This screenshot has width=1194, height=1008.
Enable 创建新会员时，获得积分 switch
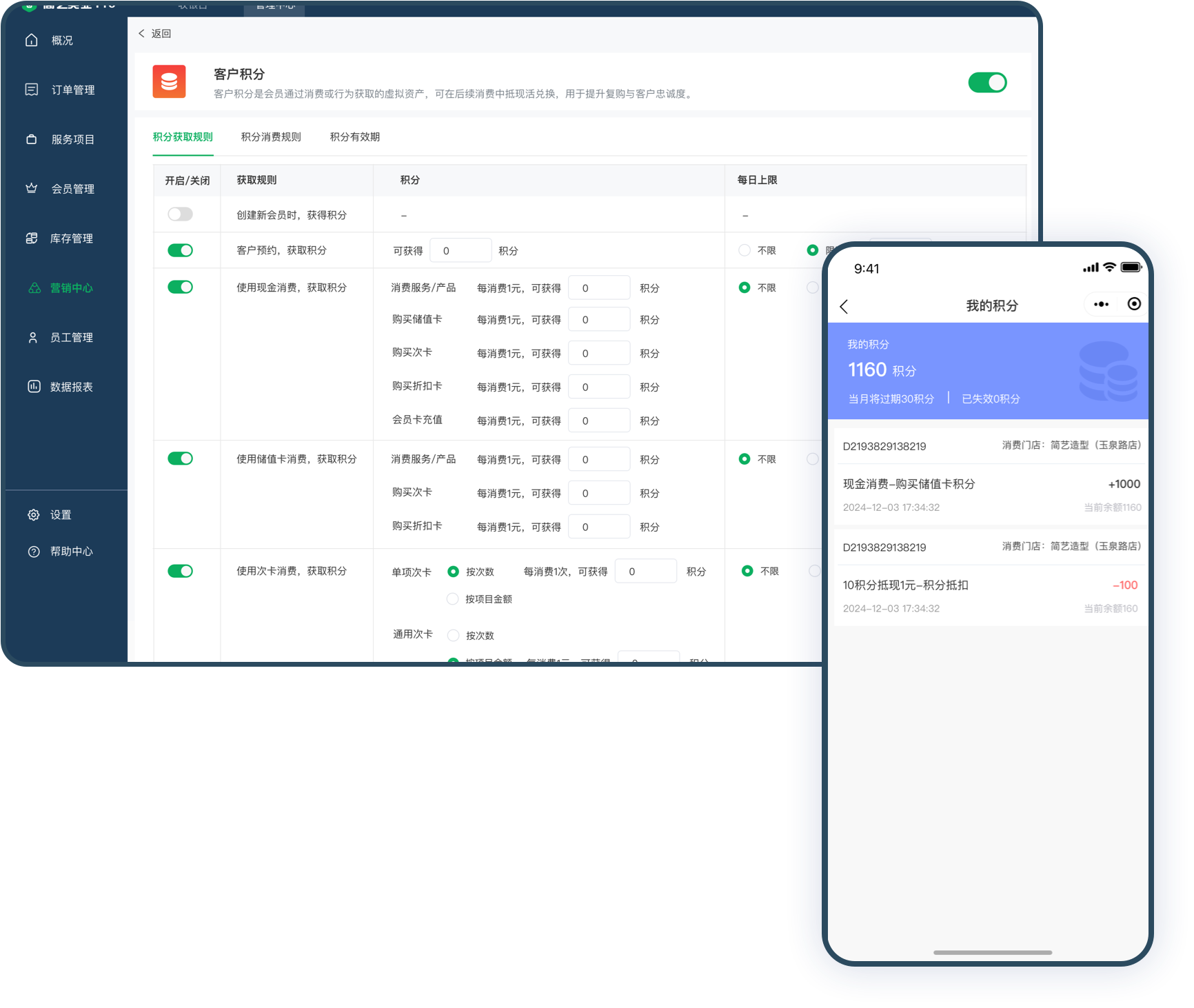click(180, 214)
